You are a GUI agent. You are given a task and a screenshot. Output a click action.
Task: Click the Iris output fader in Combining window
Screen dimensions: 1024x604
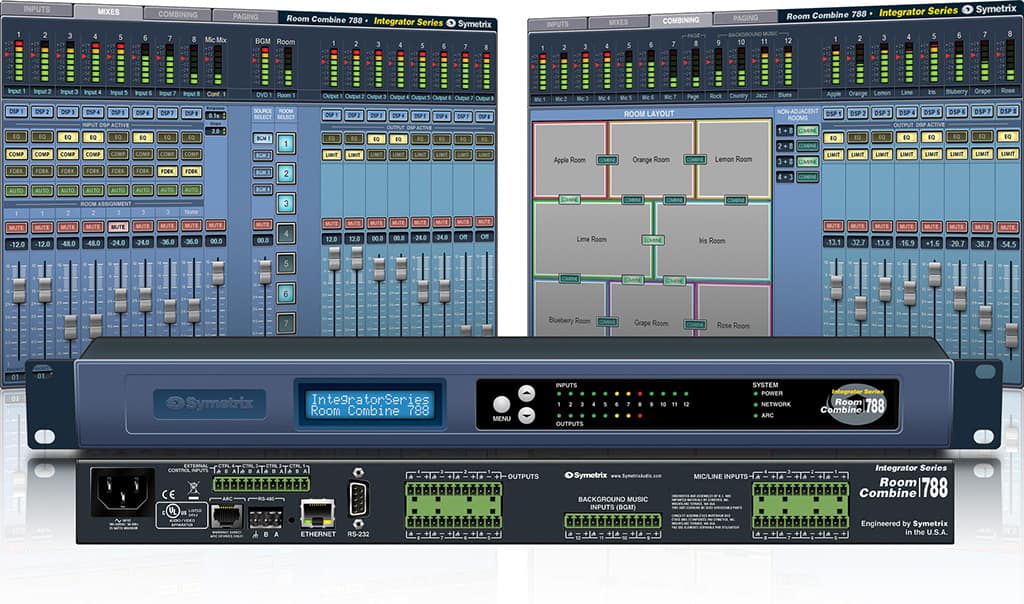pyautogui.click(x=935, y=274)
